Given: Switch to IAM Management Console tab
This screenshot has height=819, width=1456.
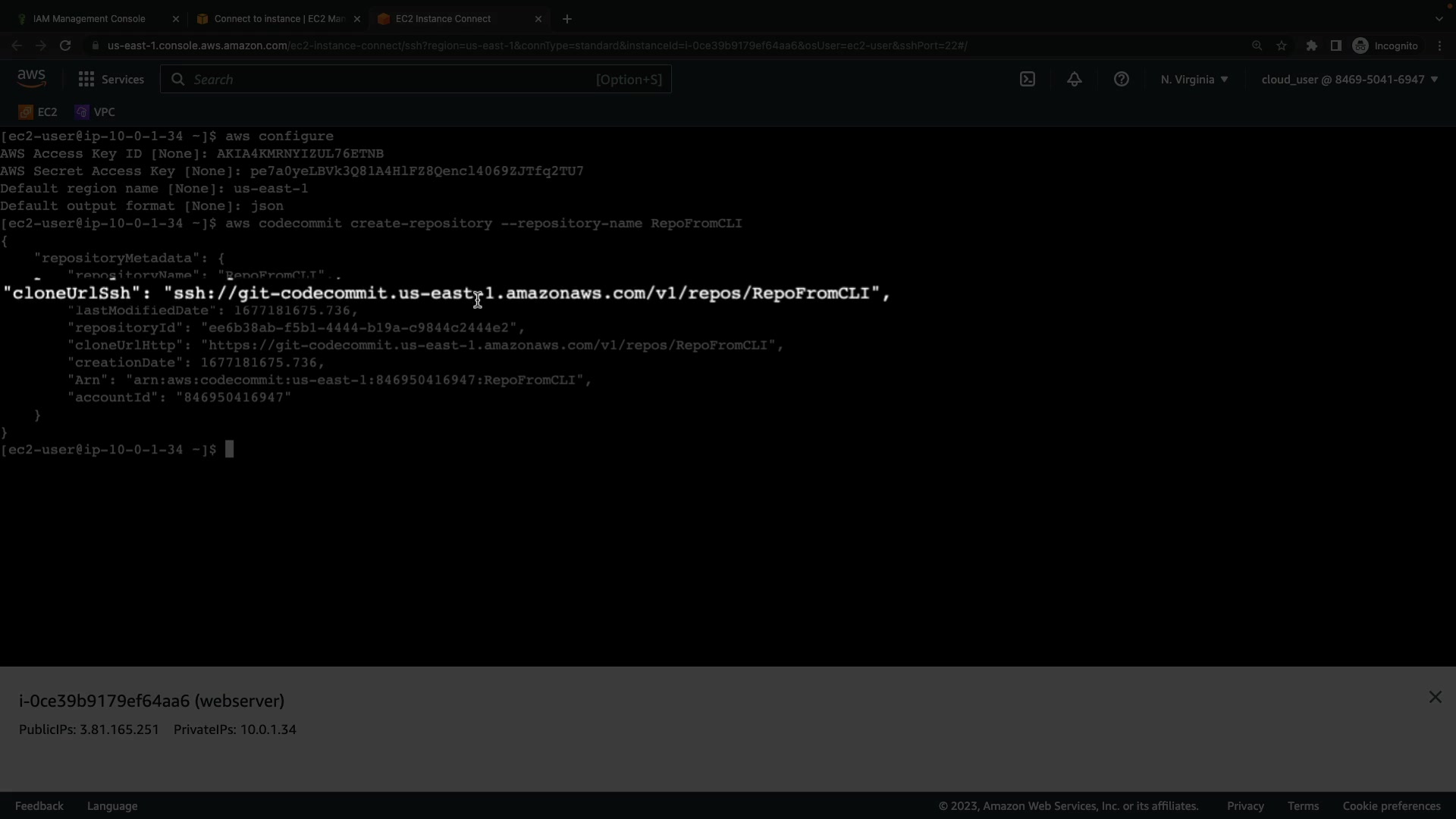Looking at the screenshot, I should tap(89, 19).
